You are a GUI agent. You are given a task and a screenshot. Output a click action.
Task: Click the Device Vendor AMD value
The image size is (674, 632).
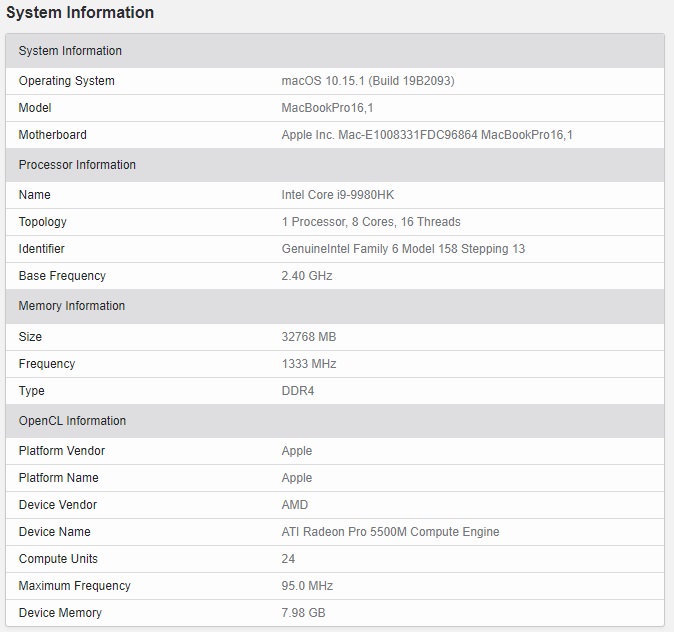point(295,505)
